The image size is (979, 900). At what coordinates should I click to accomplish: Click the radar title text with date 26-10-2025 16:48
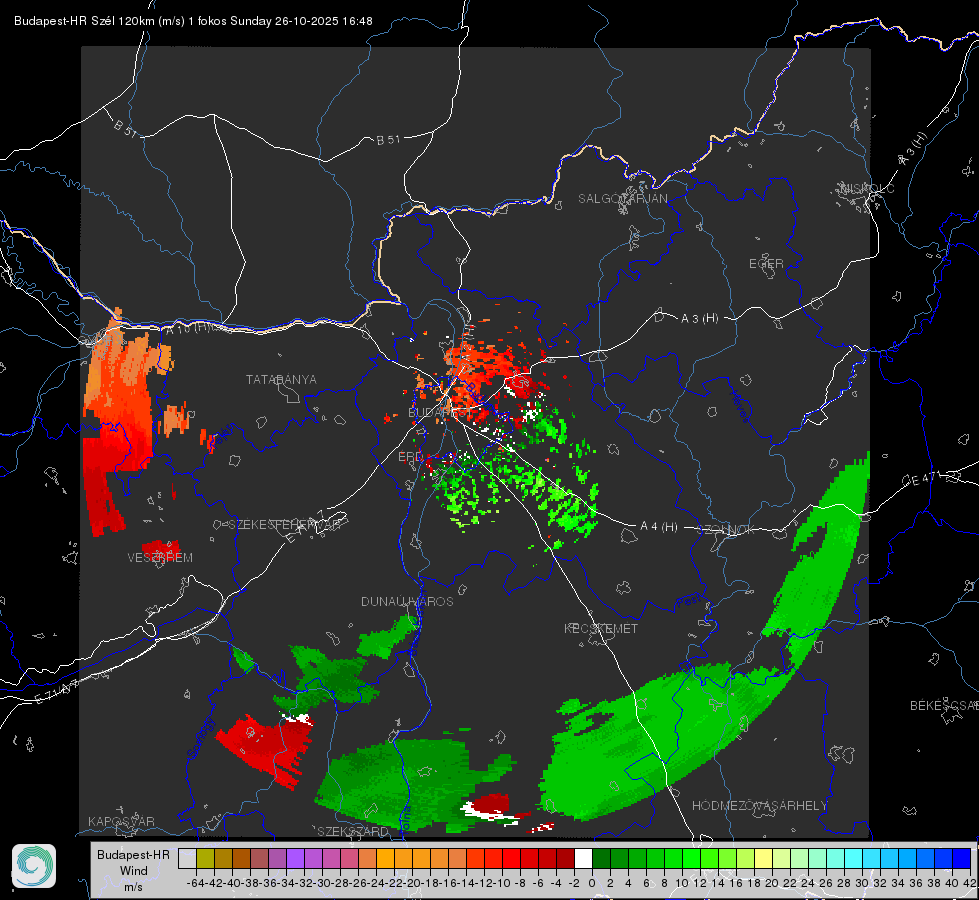click(193, 21)
